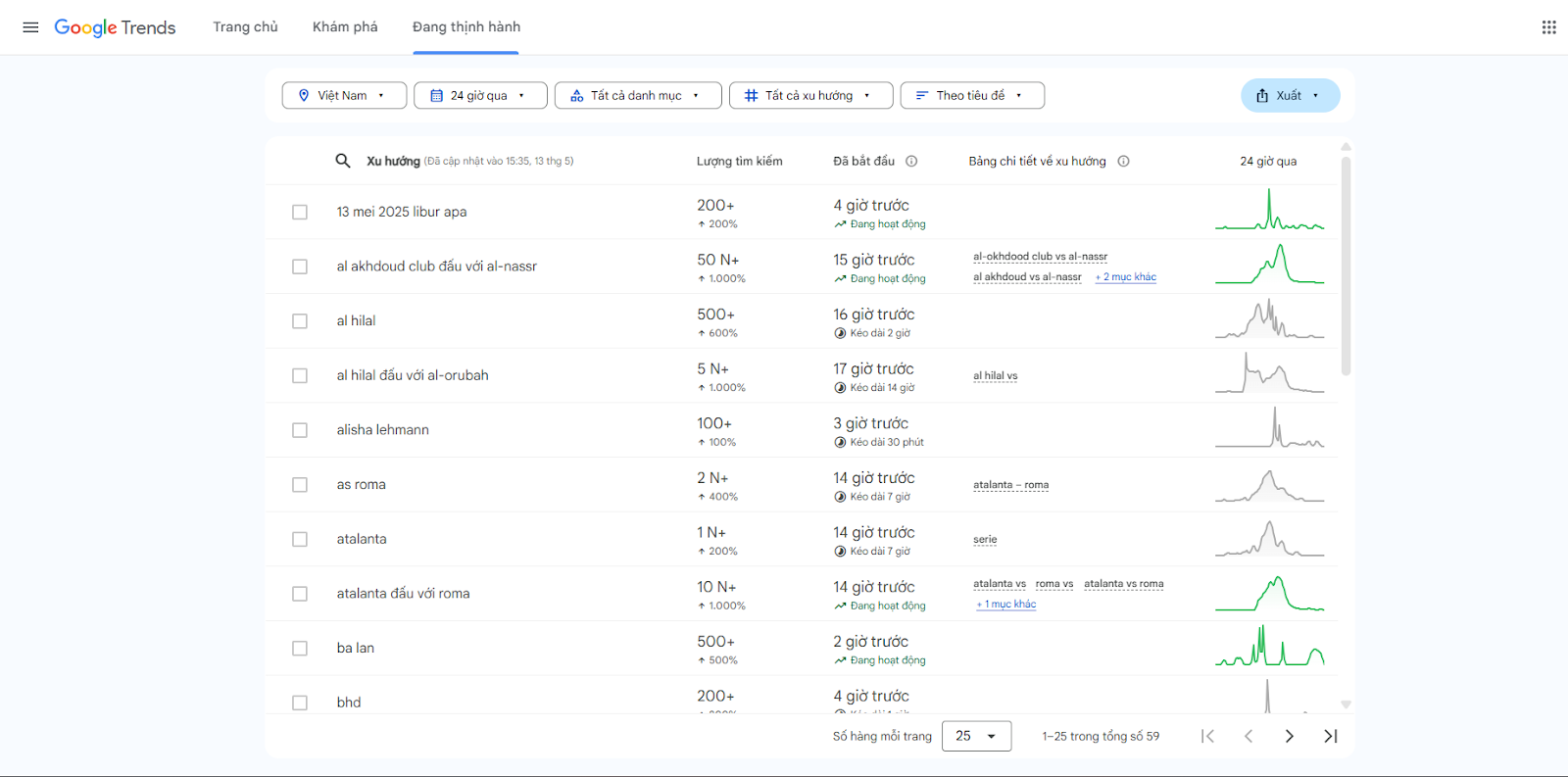Open the Việt Nam location dropdown
This screenshot has height=777, width=1568.
(344, 95)
